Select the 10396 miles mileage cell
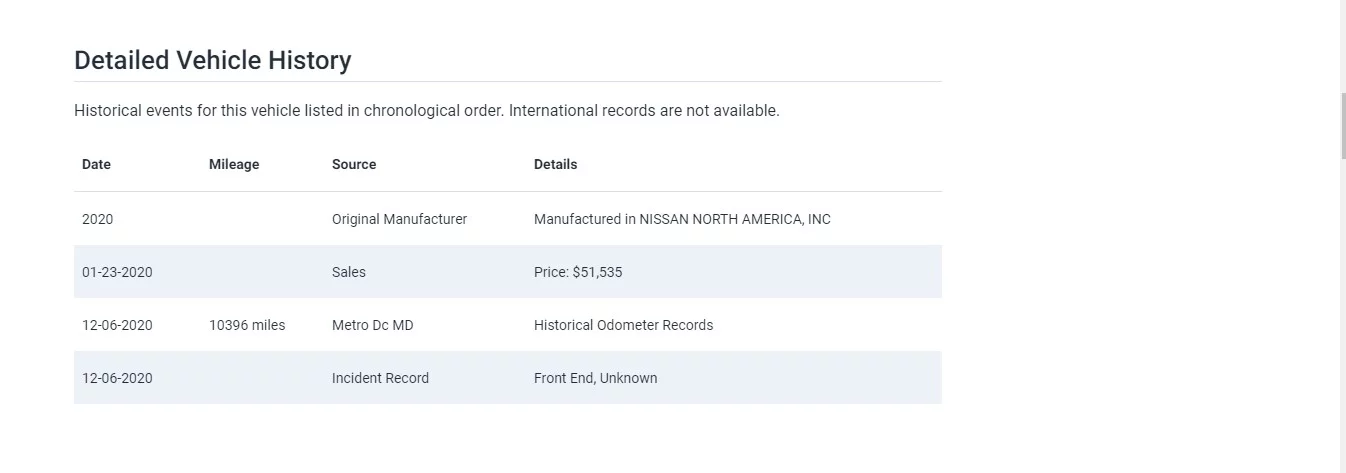Image resolution: width=1346 pixels, height=473 pixels. 247,325
